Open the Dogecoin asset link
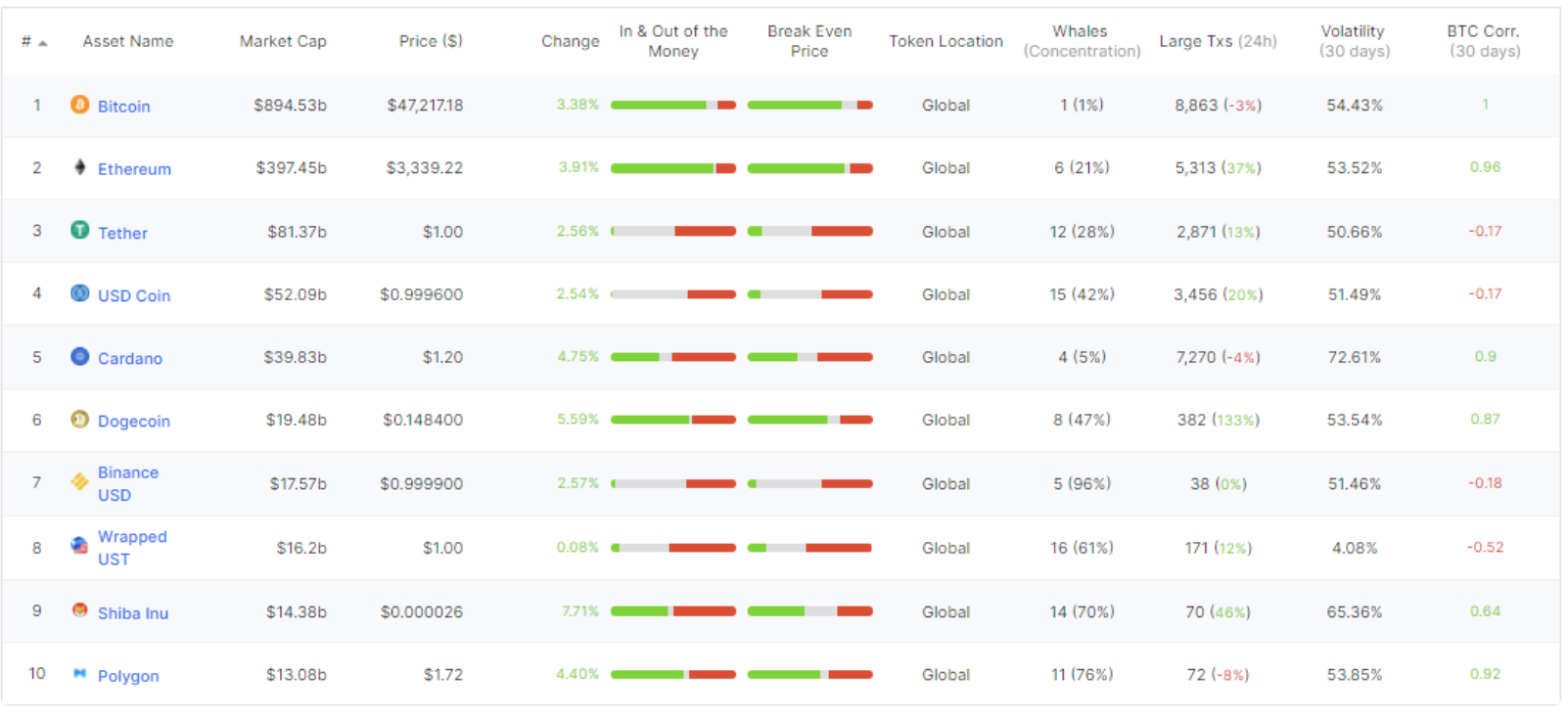This screenshot has height=716, width=1568. click(134, 421)
